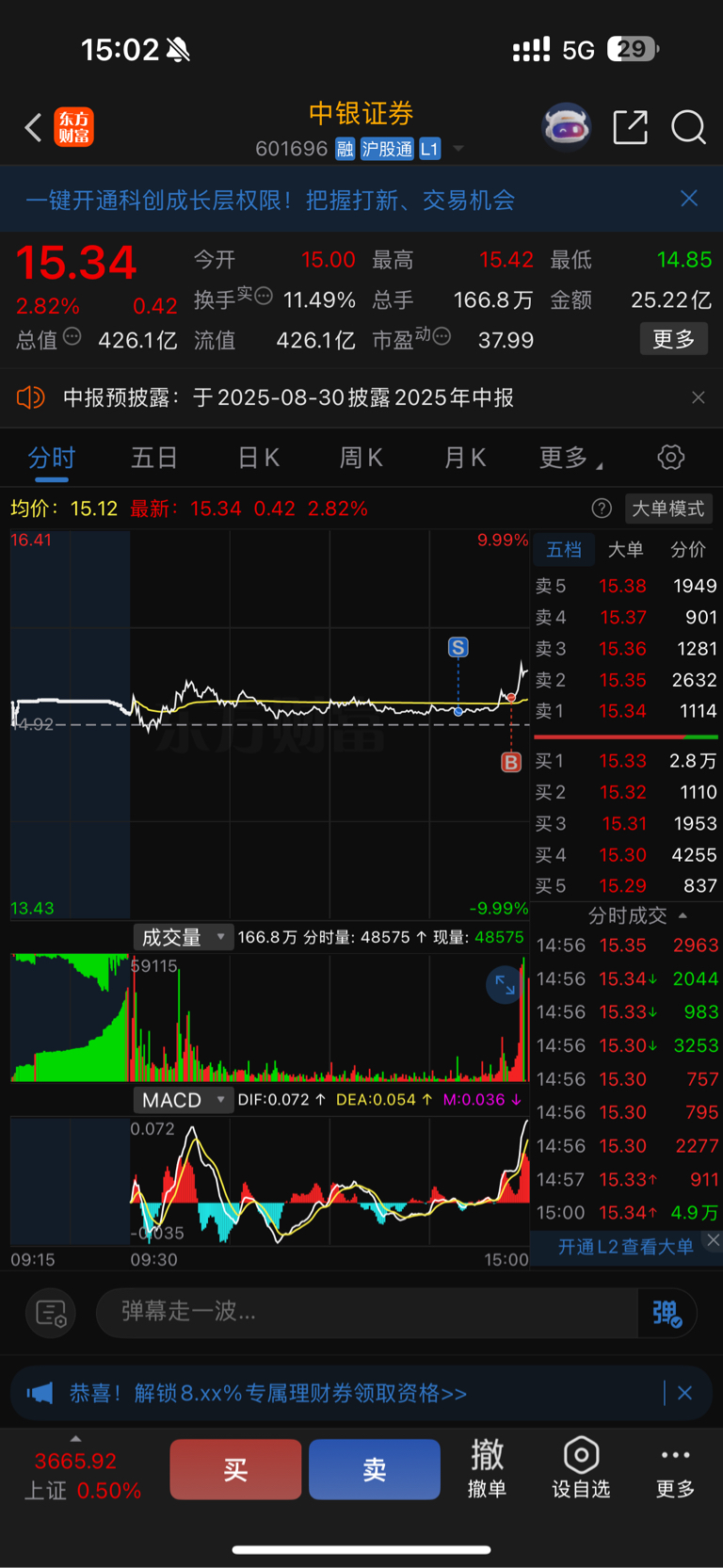Dismiss the 中报预披露 notice
This screenshot has height=1568, width=723.
698,397
